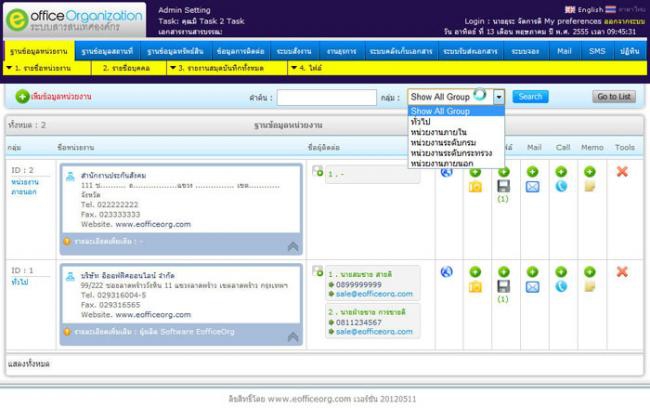
Task: Switch to 'ปฏิทิน' tab
Action: pos(629,51)
